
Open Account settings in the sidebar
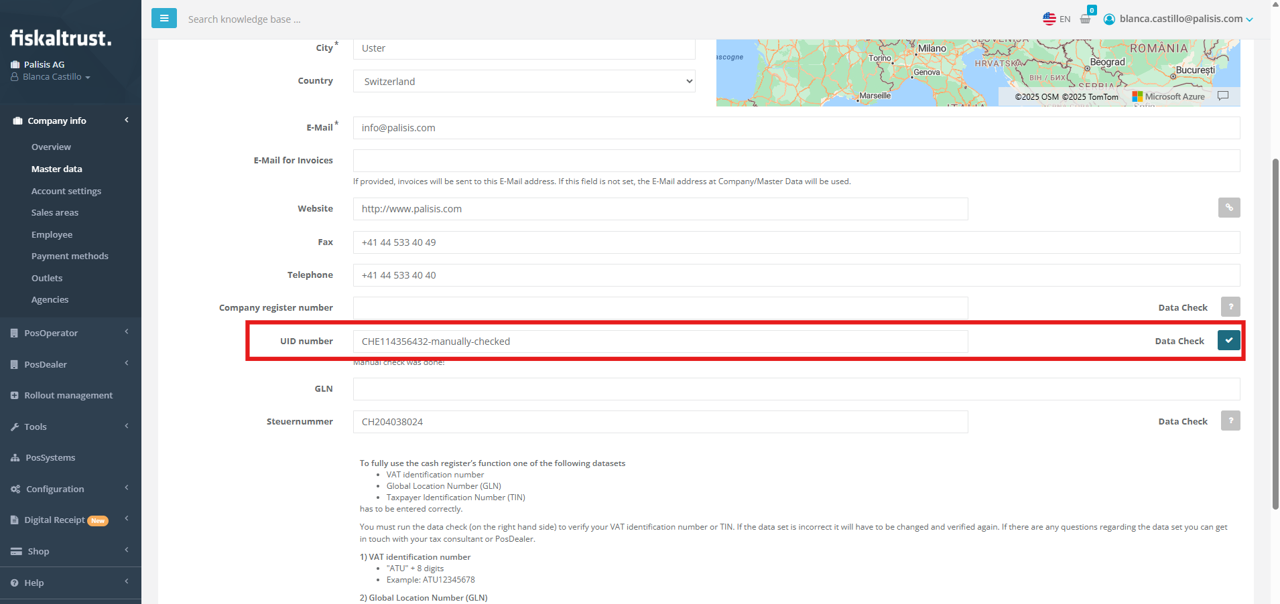[66, 191]
